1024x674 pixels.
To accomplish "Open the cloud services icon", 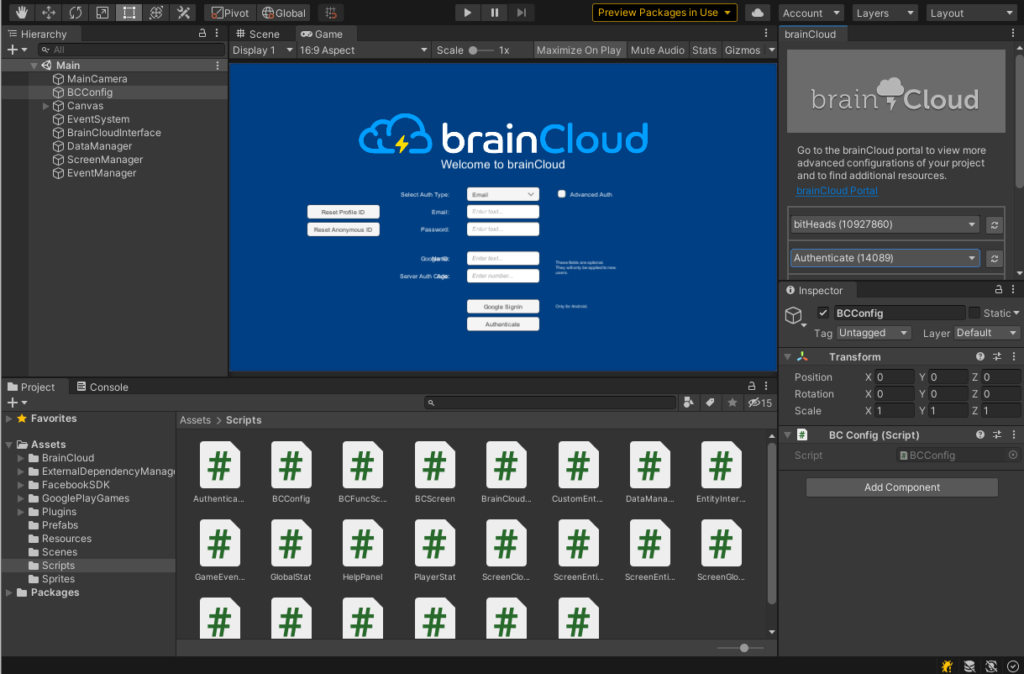I will pyautogui.click(x=758, y=12).
